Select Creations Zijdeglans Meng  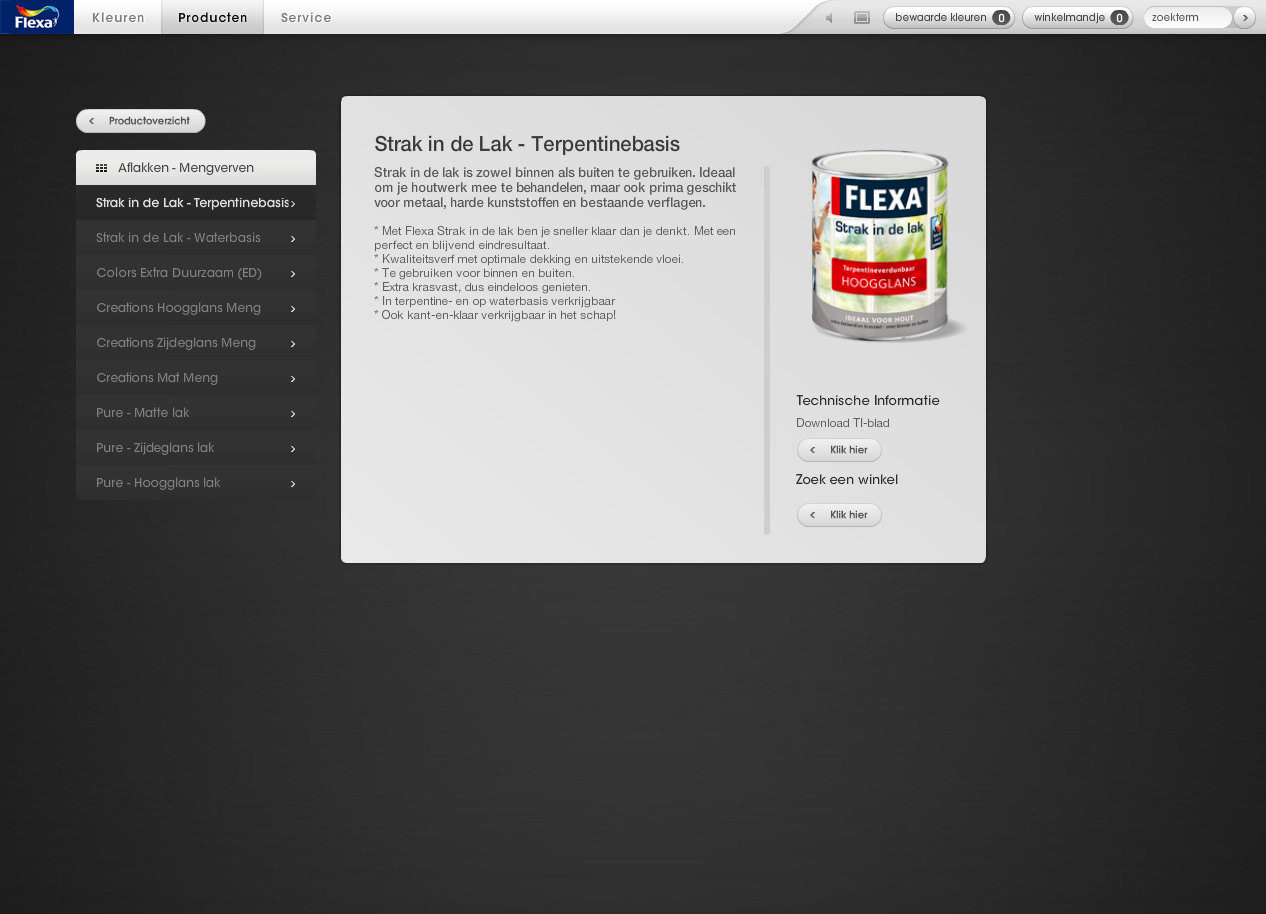tap(196, 343)
